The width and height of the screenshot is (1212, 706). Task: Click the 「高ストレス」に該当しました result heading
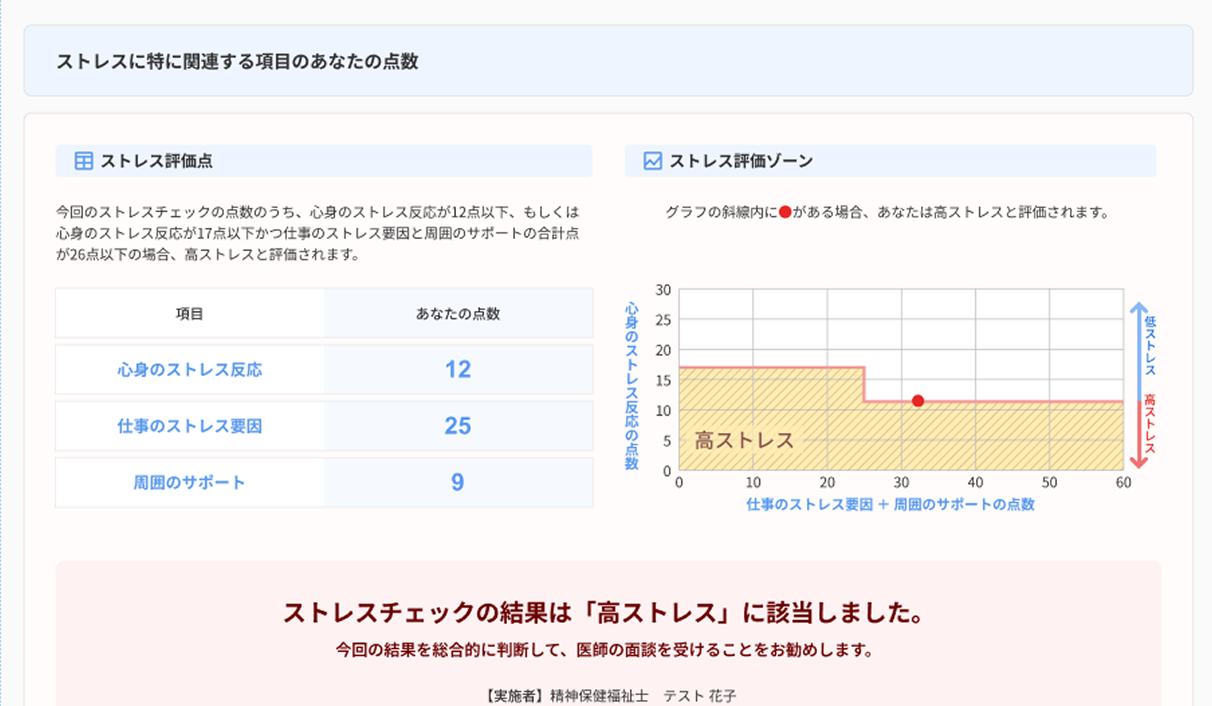(x=603, y=613)
